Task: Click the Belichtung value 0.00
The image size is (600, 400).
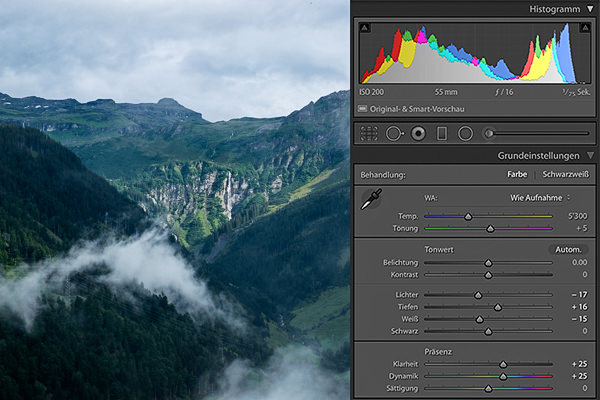Action: click(x=580, y=263)
